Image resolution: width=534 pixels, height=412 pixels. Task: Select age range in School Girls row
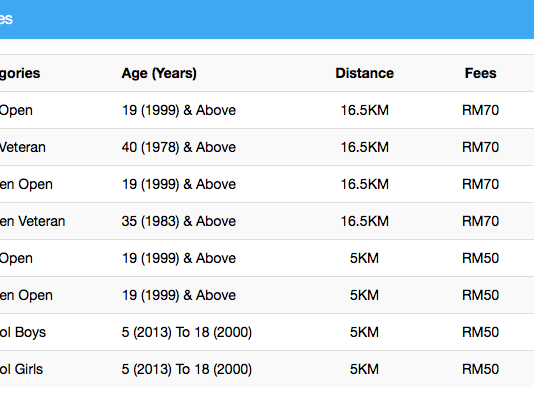coord(187,369)
